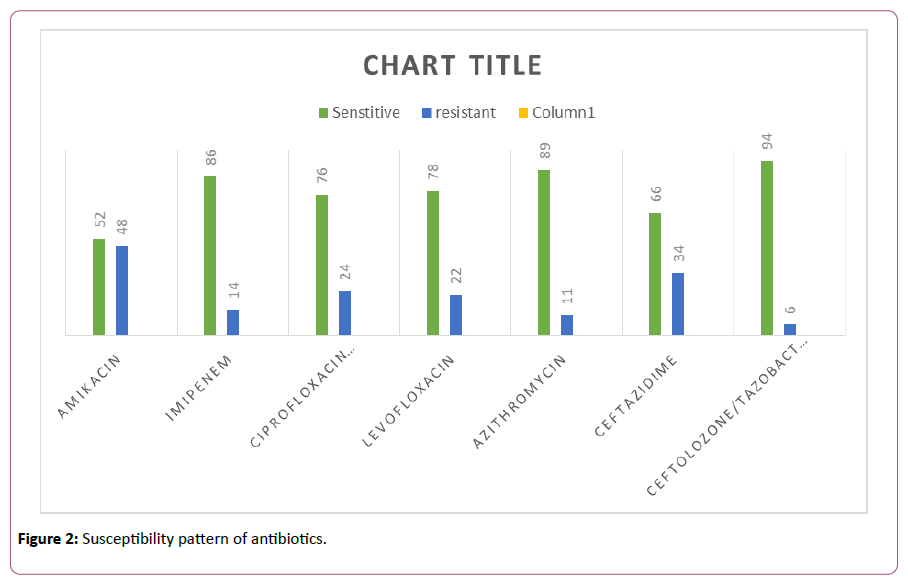Click the green Senstitive legend swatch
The image size is (908, 581).
[x=323, y=113]
